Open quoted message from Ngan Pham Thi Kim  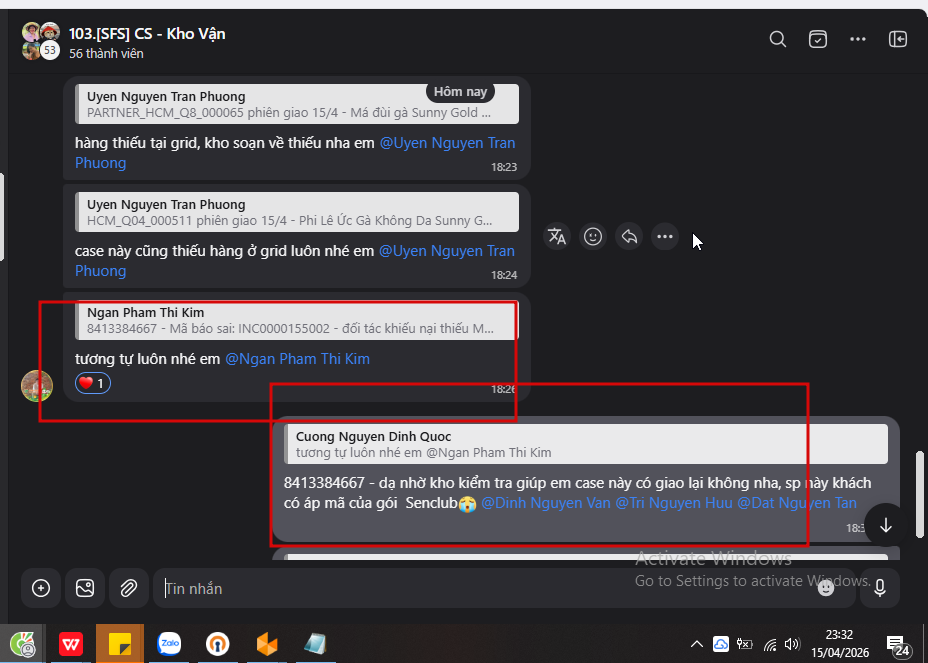pos(297,320)
